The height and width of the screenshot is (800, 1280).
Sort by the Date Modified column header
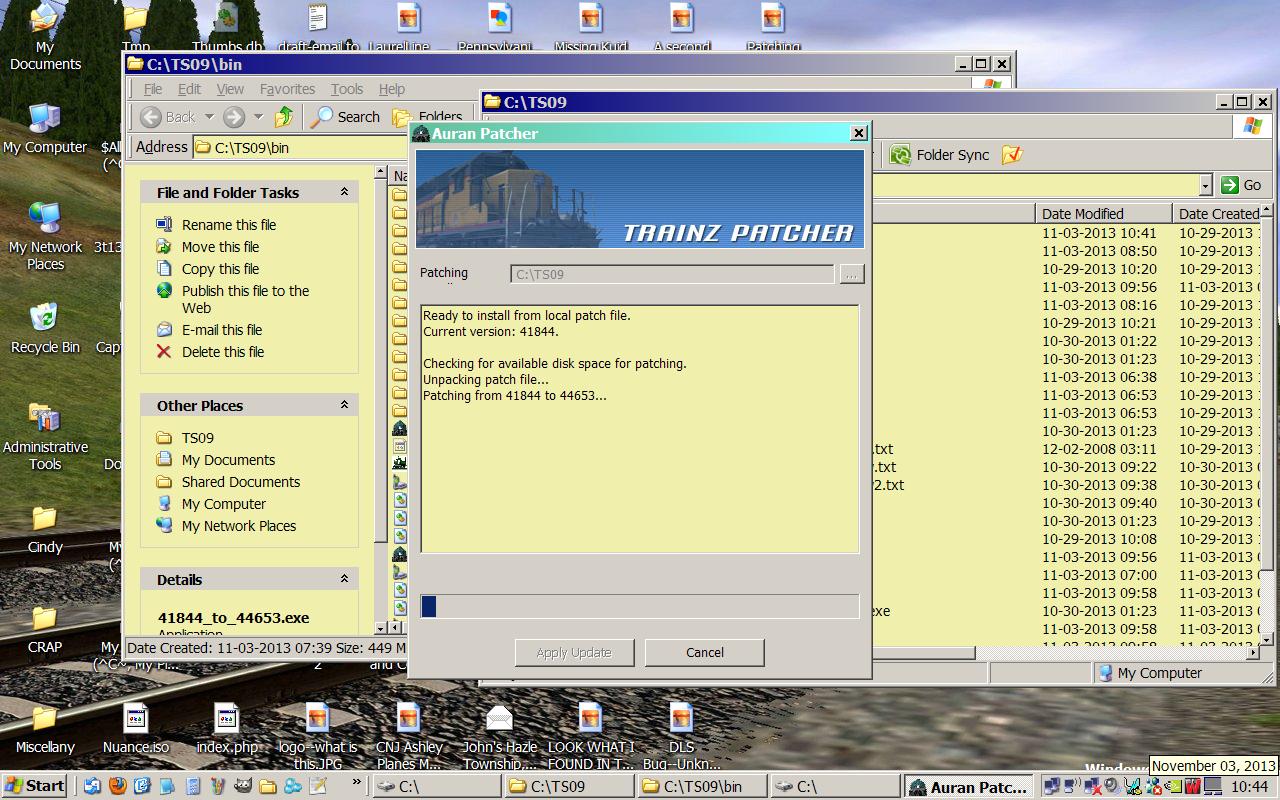click(1103, 213)
